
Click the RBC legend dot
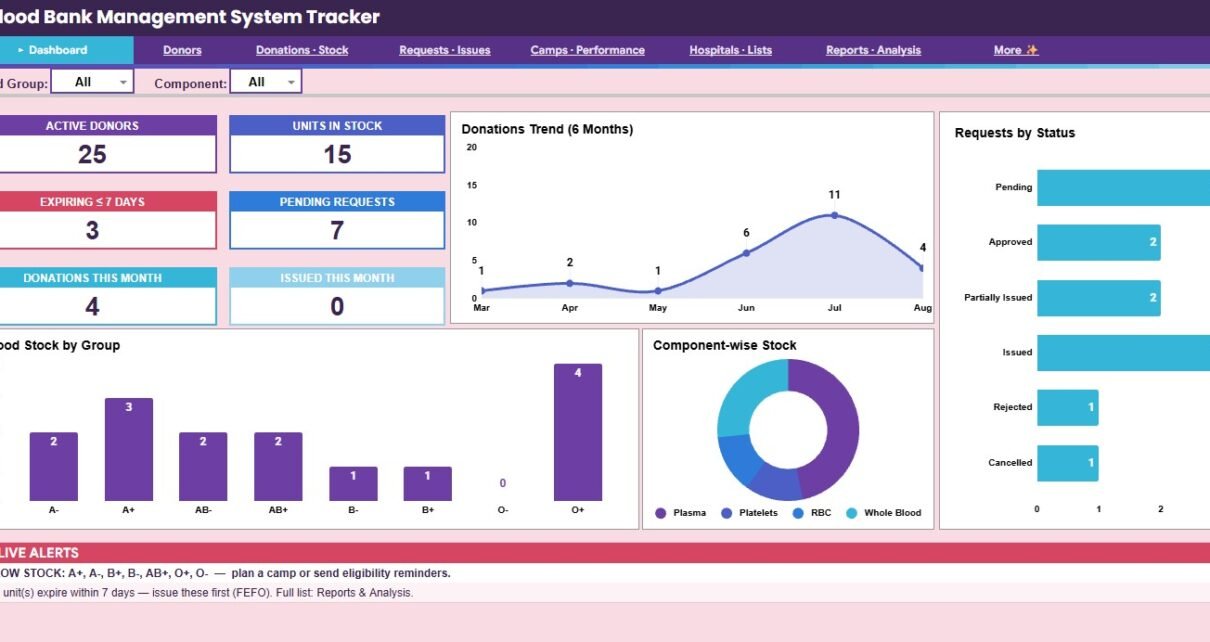798,513
